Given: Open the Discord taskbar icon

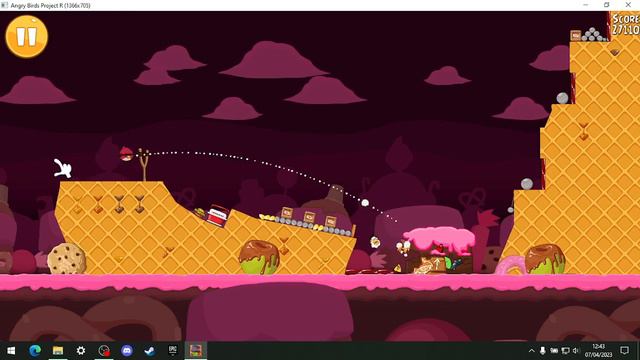Looking at the screenshot, I should click(x=127, y=351).
